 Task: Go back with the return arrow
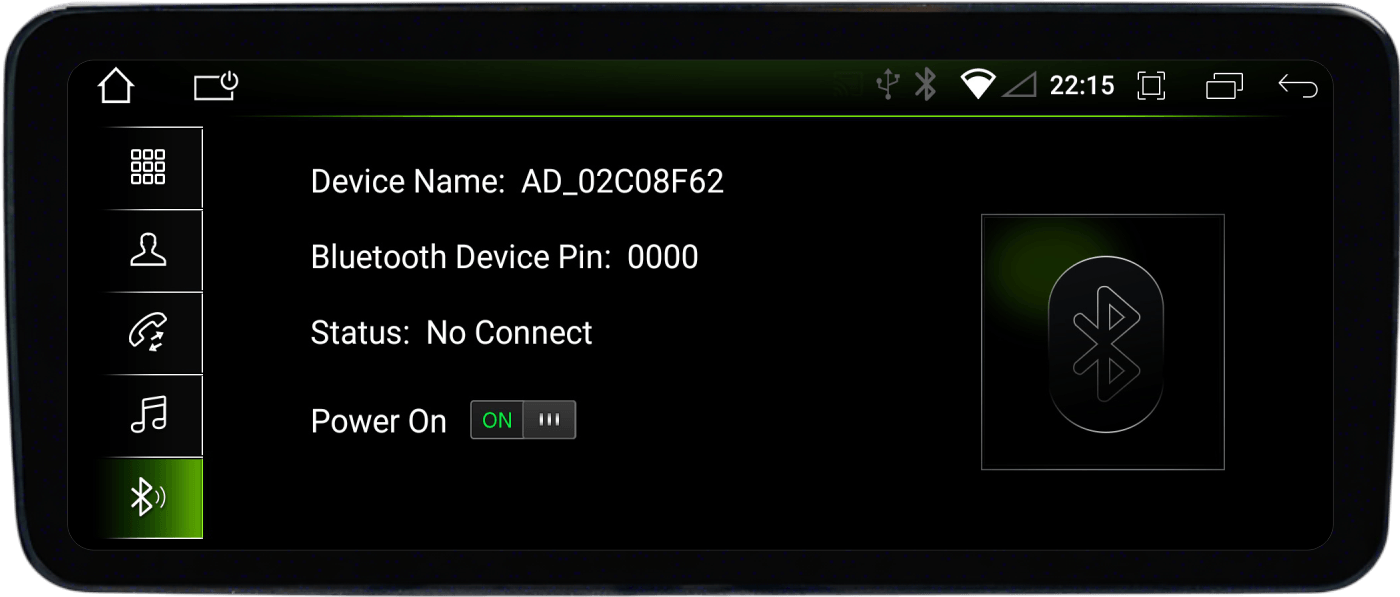(1298, 86)
